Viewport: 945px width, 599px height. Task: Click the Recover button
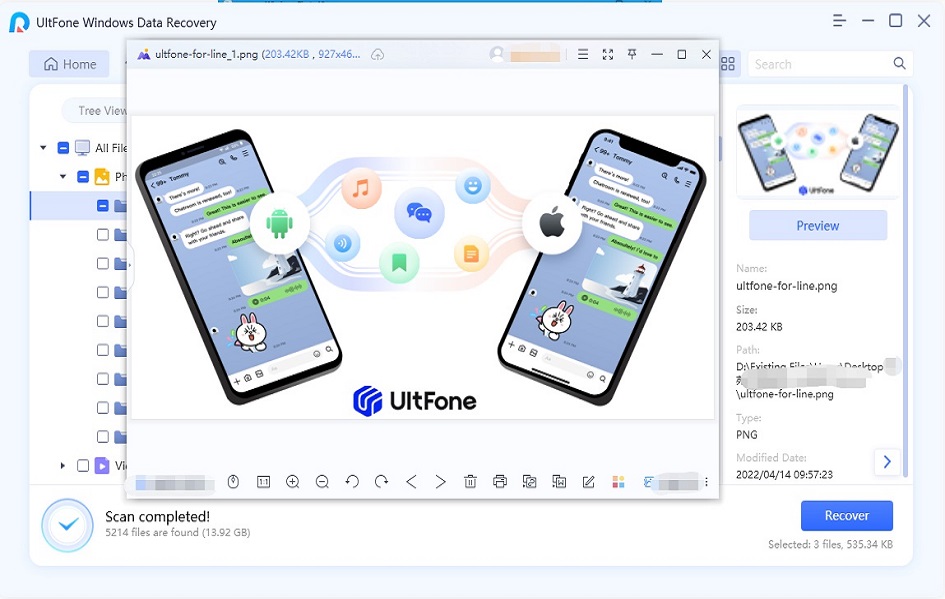847,516
